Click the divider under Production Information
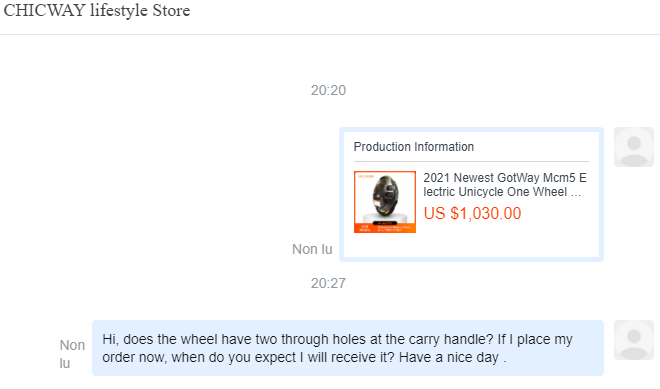The image size is (660, 389). tap(471, 161)
